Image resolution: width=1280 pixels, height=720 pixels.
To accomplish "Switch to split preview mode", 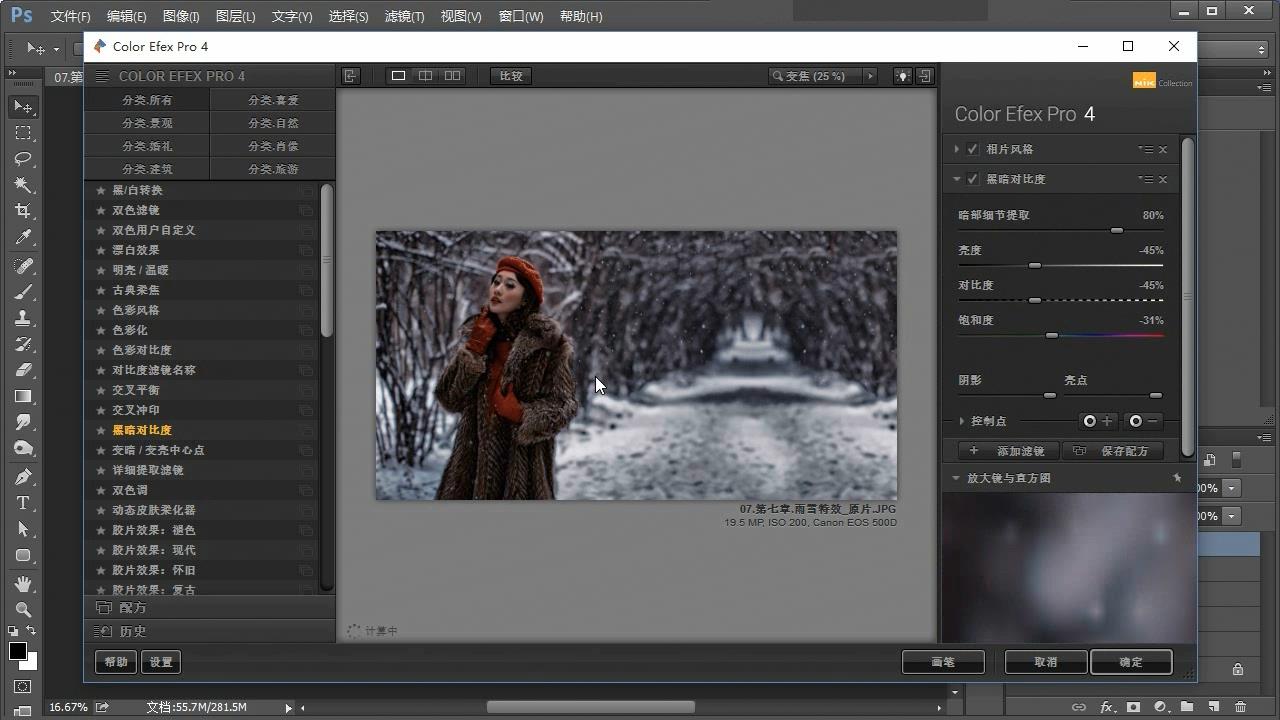I will (x=425, y=76).
